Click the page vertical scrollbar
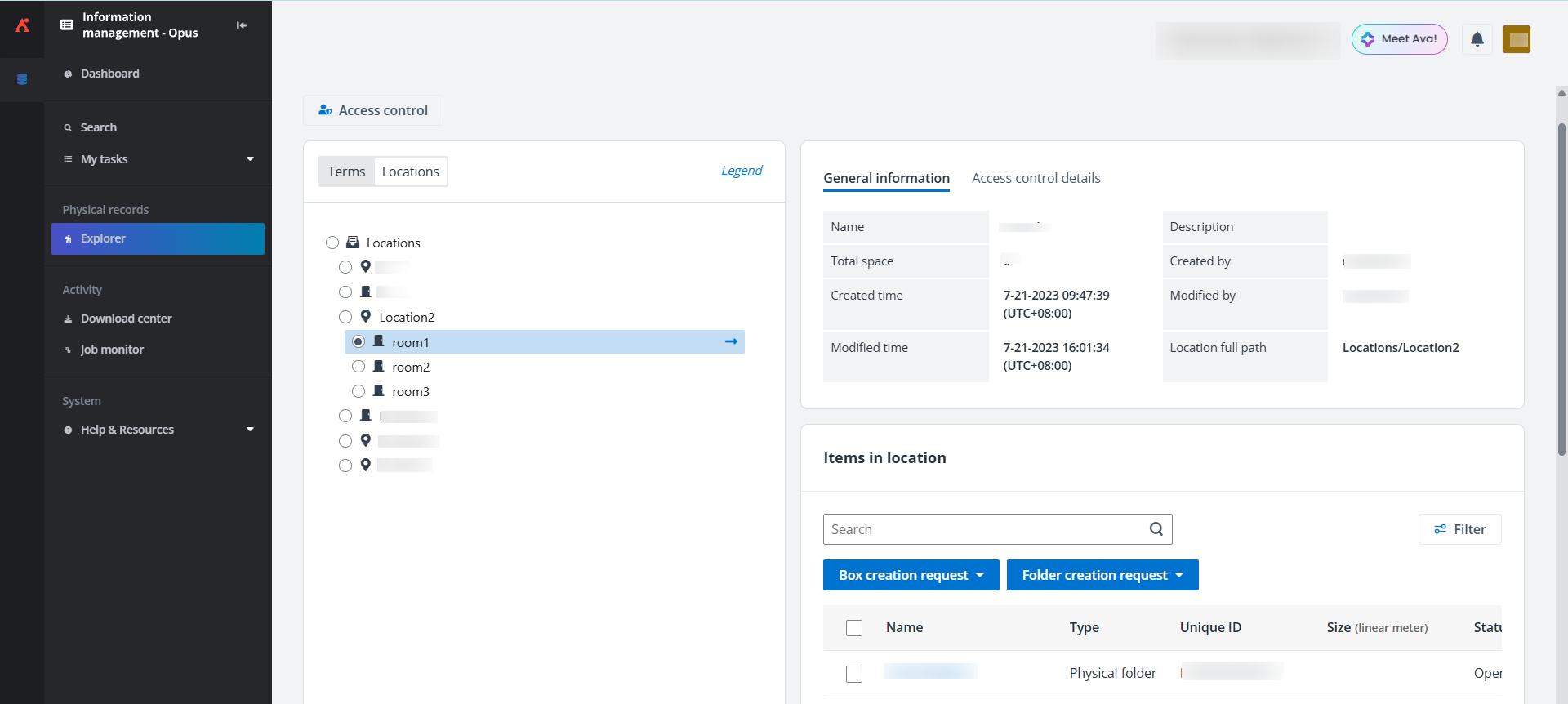Screen dimensions: 1568x704 pos(1561,290)
